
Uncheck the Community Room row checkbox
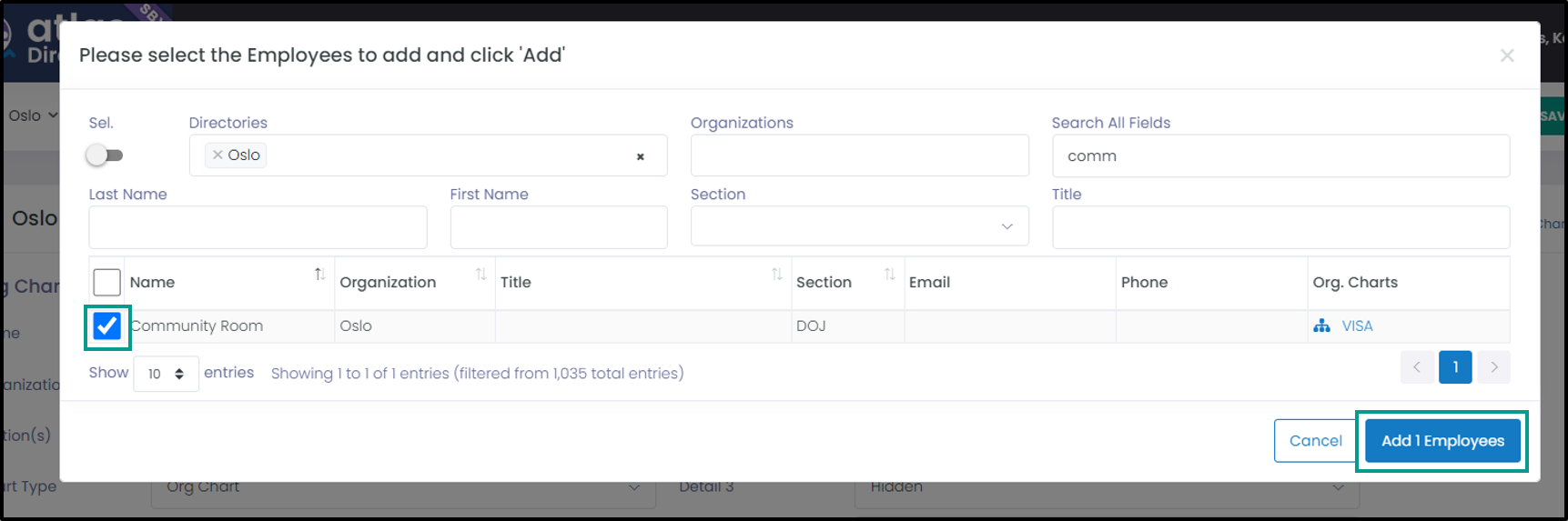click(x=106, y=326)
